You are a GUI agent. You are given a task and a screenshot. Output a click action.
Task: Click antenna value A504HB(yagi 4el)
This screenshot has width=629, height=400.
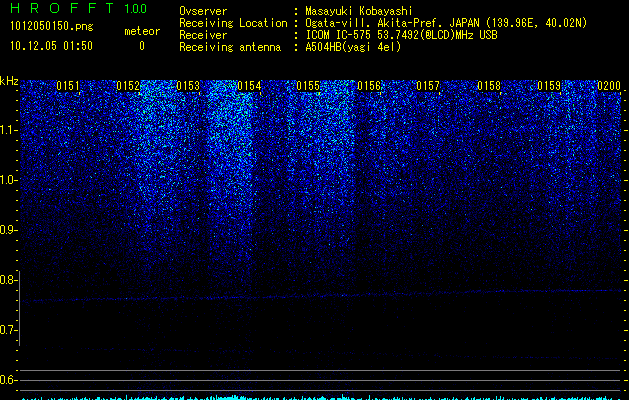tap(353, 47)
